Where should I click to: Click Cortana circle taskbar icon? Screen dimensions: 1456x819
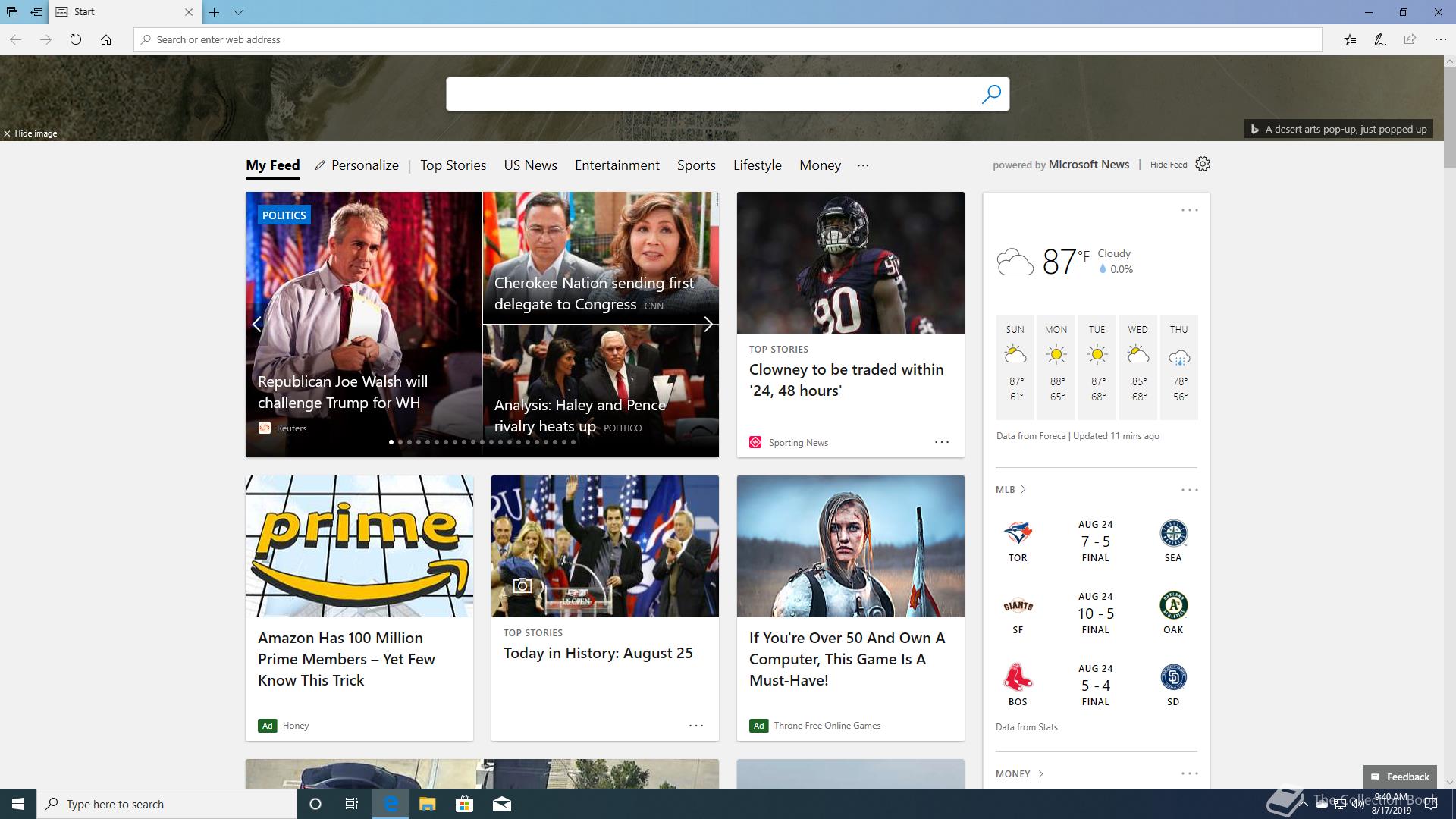pos(315,804)
